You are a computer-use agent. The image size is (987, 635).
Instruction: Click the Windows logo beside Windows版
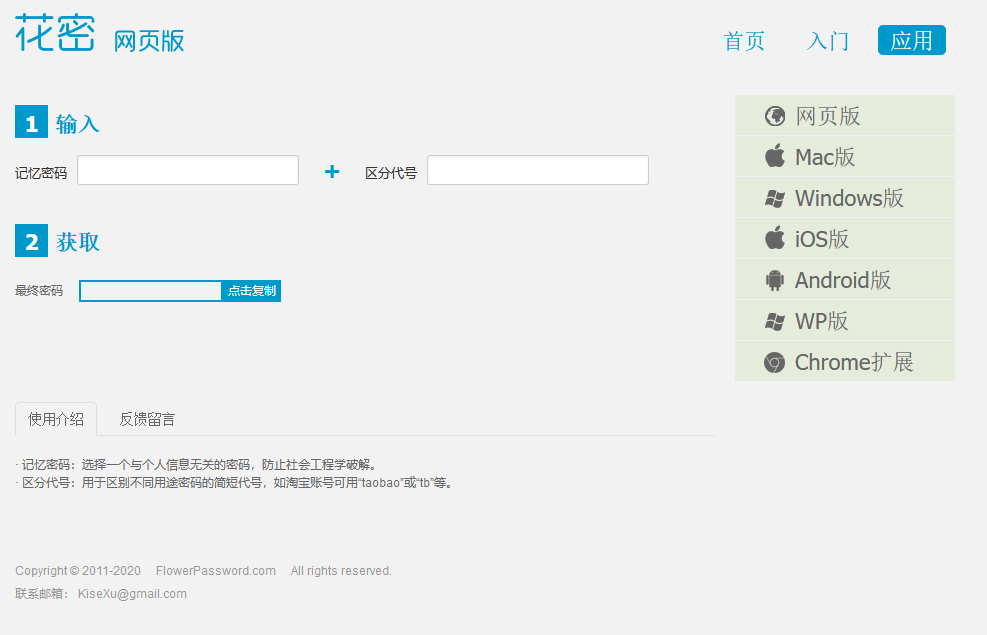coord(774,198)
